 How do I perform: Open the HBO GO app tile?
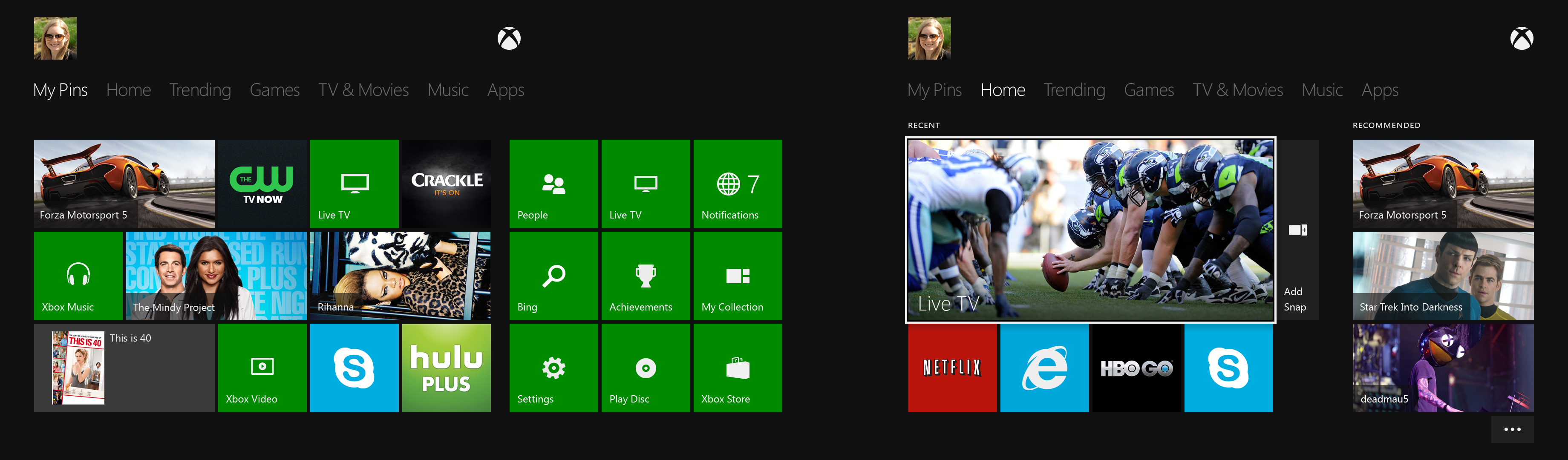[1136, 368]
